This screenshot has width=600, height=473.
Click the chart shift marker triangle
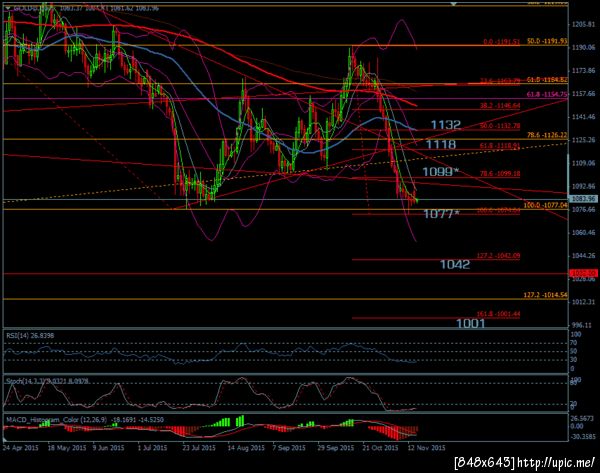(x=454, y=4)
